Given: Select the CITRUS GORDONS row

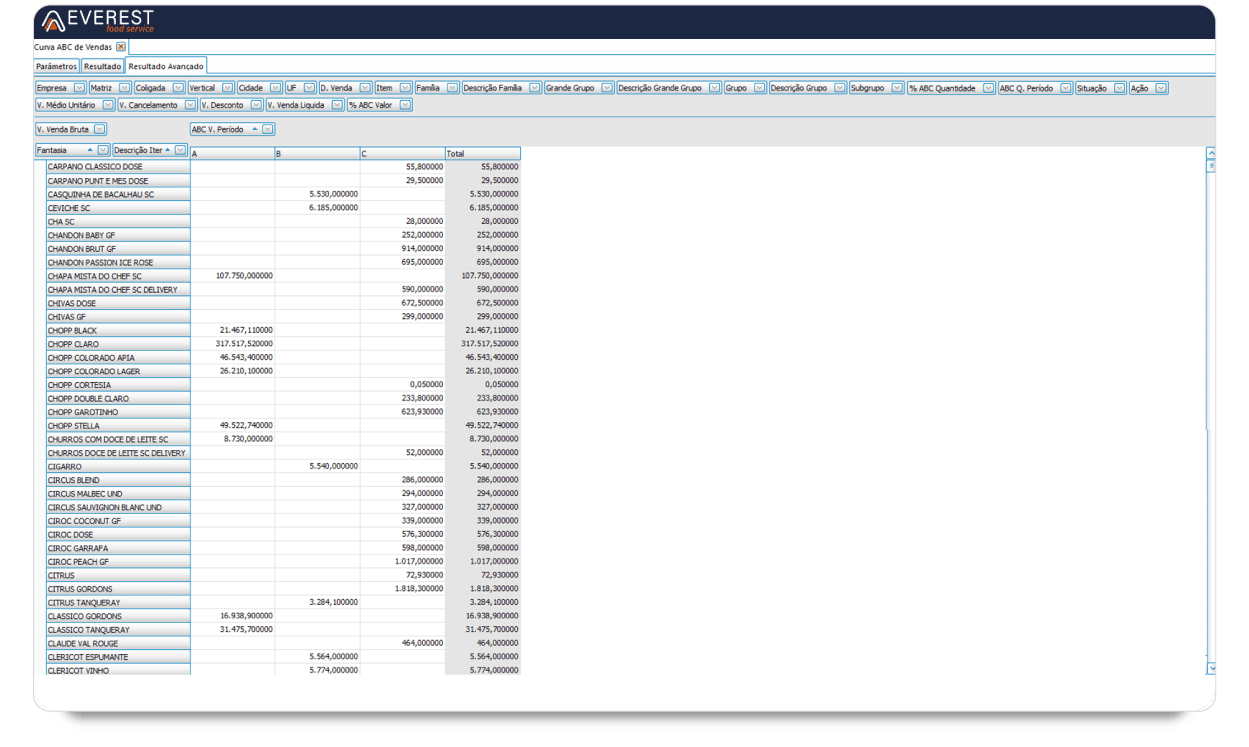Looking at the screenshot, I should 118,589.
